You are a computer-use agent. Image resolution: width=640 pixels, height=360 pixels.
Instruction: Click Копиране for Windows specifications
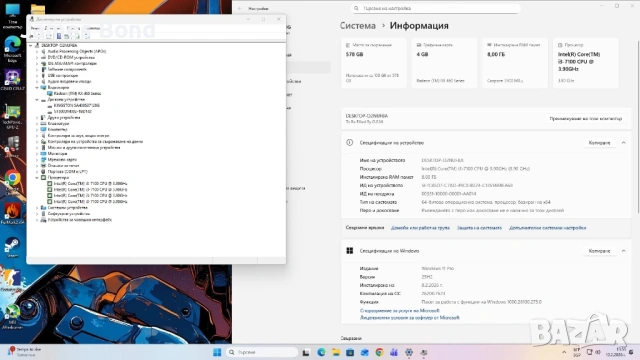tap(599, 251)
